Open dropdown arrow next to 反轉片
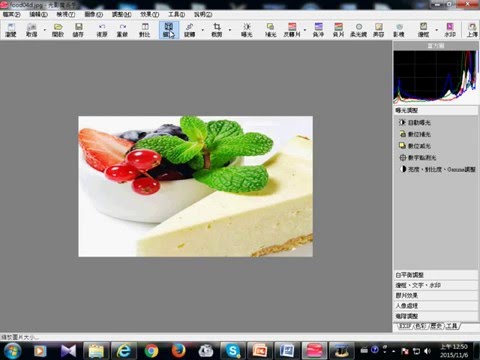 (305, 30)
